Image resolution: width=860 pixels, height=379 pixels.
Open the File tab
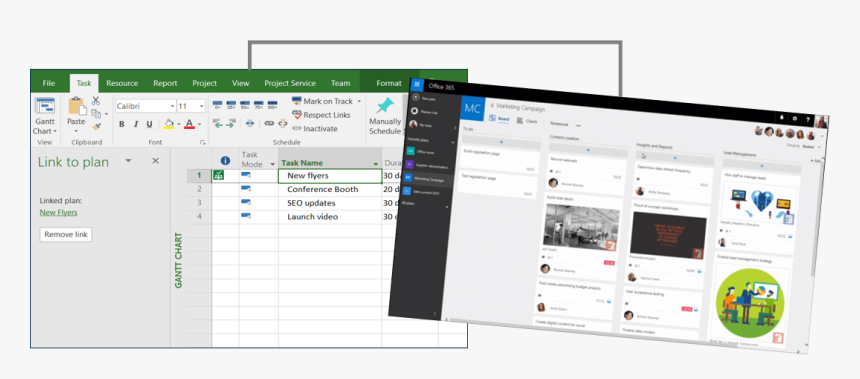click(49, 83)
